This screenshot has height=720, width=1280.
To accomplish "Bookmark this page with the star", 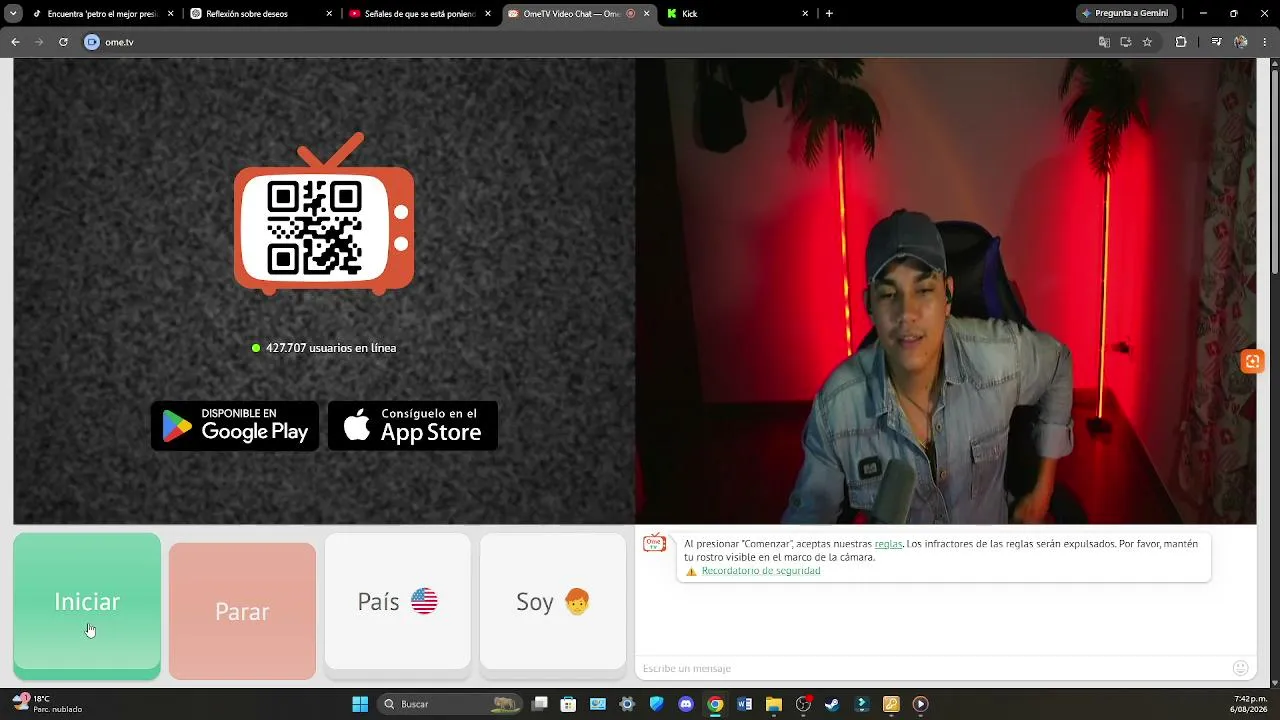I will pyautogui.click(x=1147, y=42).
